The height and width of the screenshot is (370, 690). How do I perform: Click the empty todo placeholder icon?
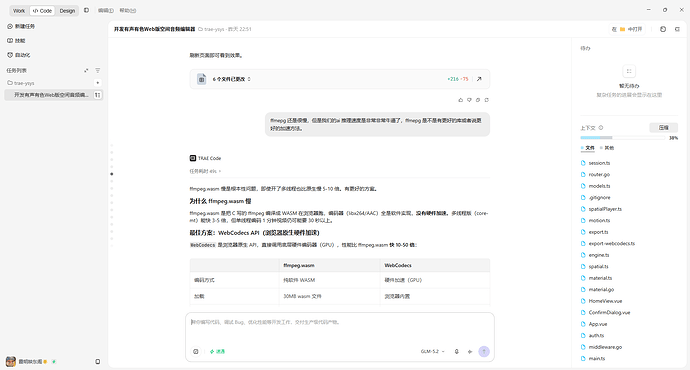coord(629,71)
